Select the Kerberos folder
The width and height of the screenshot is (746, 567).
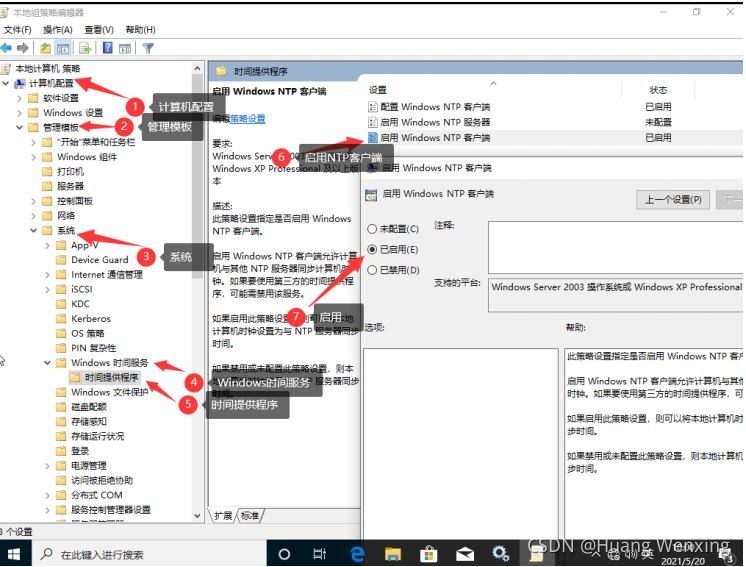91,319
